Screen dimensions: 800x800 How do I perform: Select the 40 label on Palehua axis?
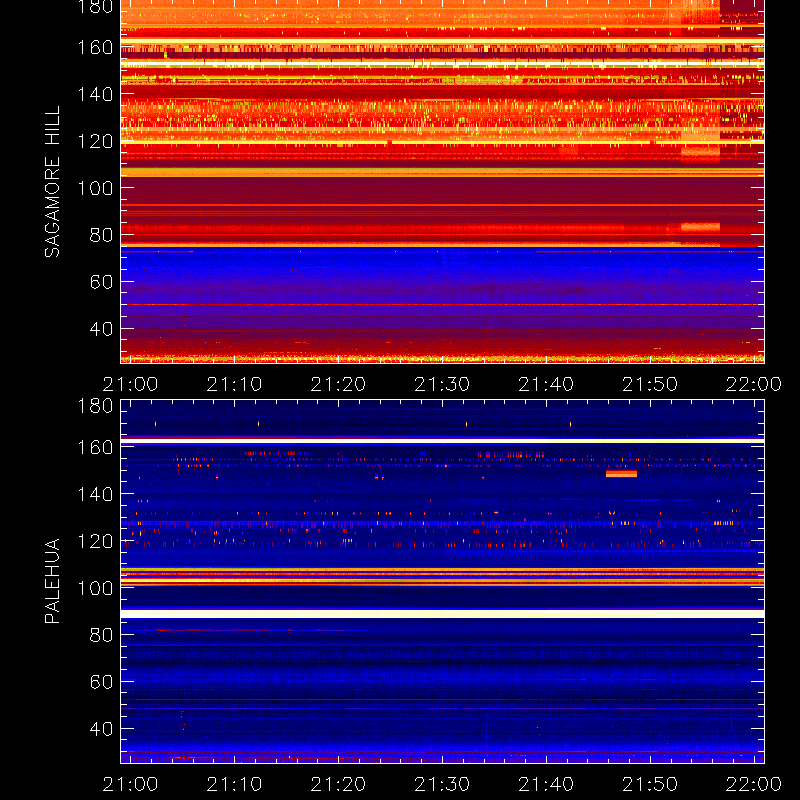point(101,729)
